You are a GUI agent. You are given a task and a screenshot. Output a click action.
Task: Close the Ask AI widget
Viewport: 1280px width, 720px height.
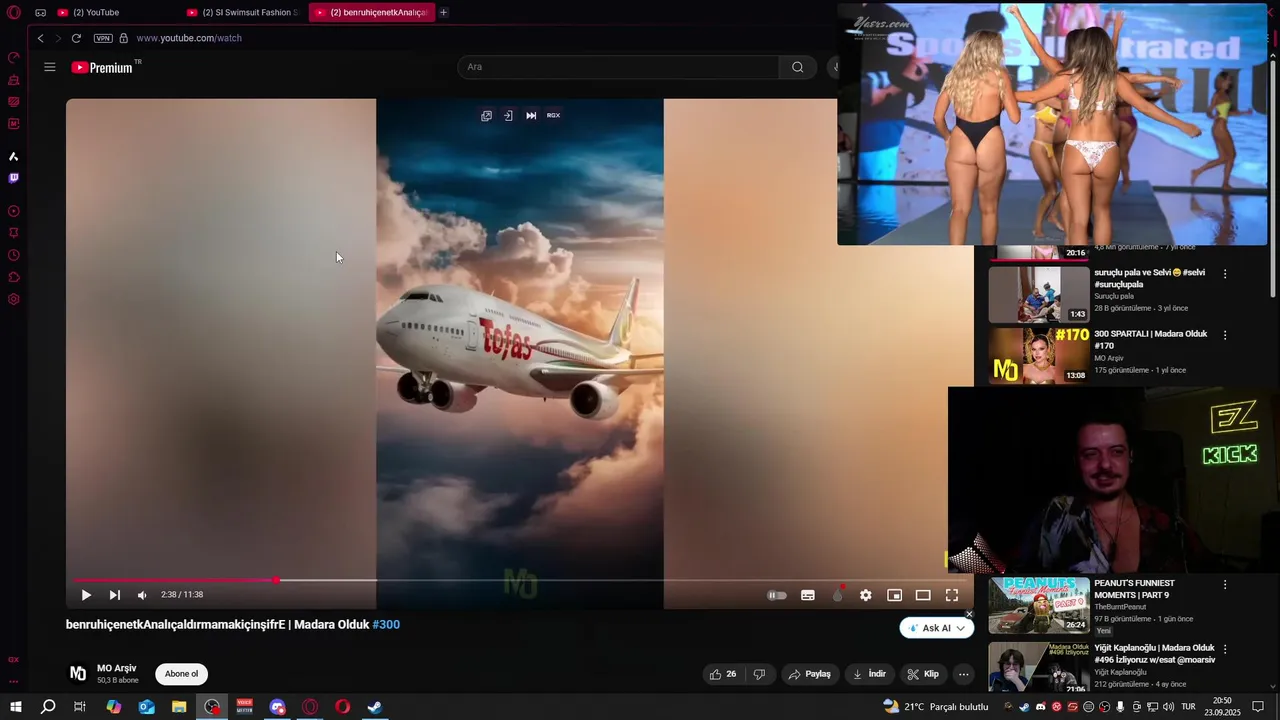point(969,614)
